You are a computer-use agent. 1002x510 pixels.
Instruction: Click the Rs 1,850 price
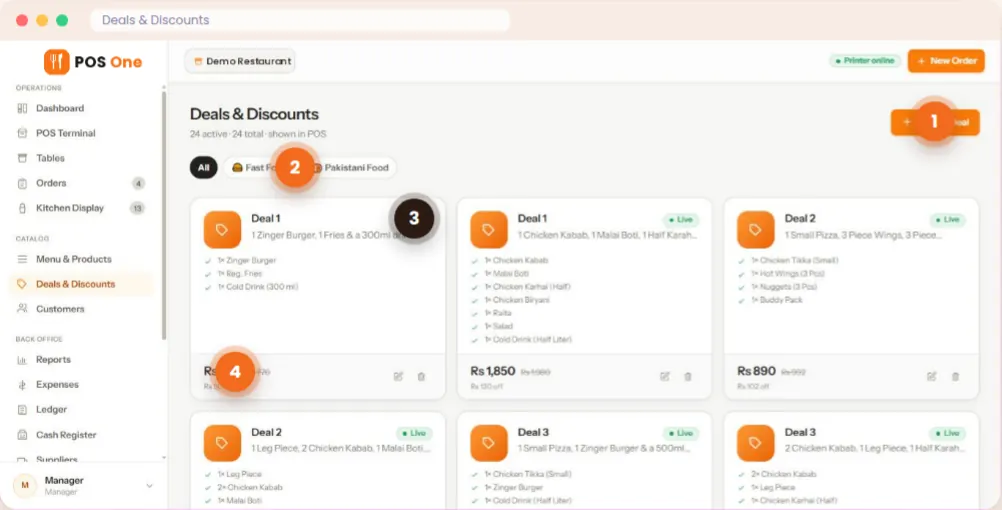tap(493, 371)
